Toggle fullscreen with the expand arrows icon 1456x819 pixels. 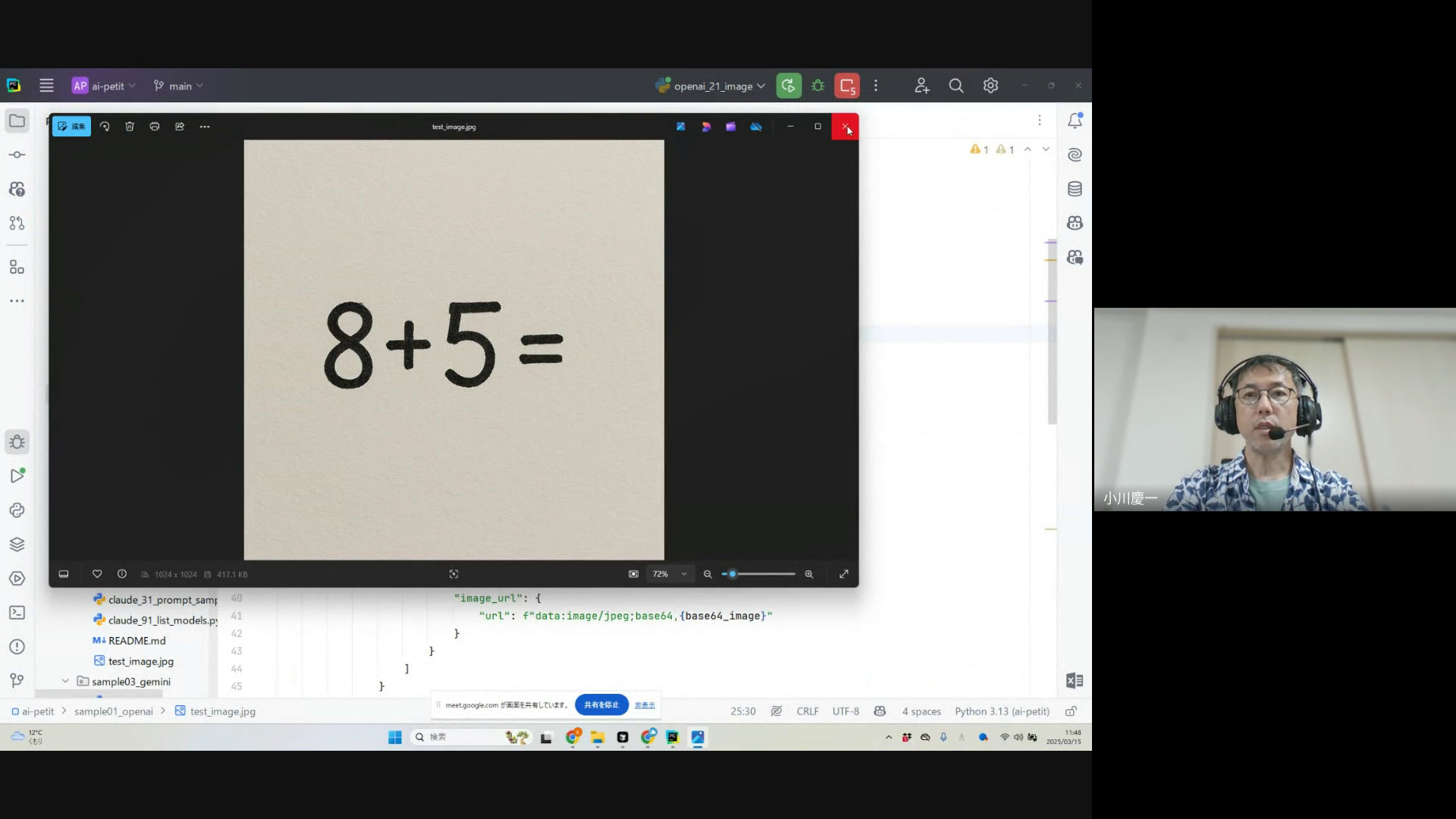[x=844, y=574]
